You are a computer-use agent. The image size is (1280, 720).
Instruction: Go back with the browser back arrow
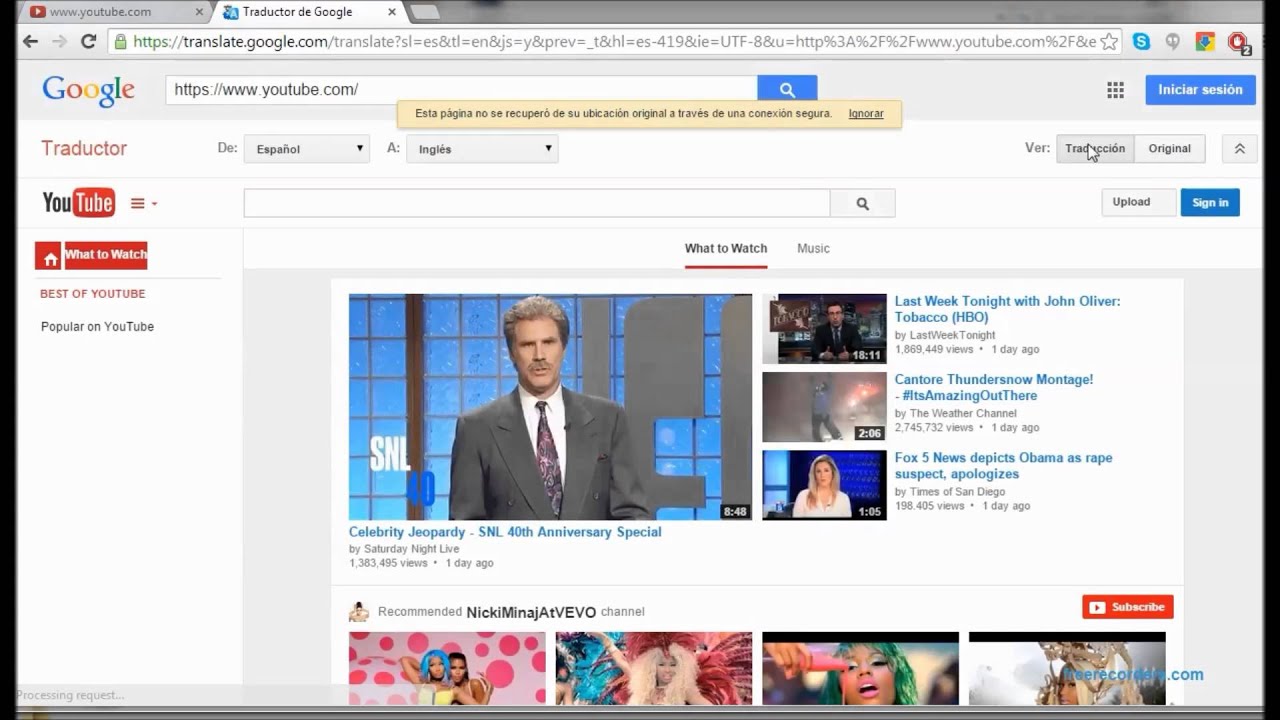tap(31, 42)
